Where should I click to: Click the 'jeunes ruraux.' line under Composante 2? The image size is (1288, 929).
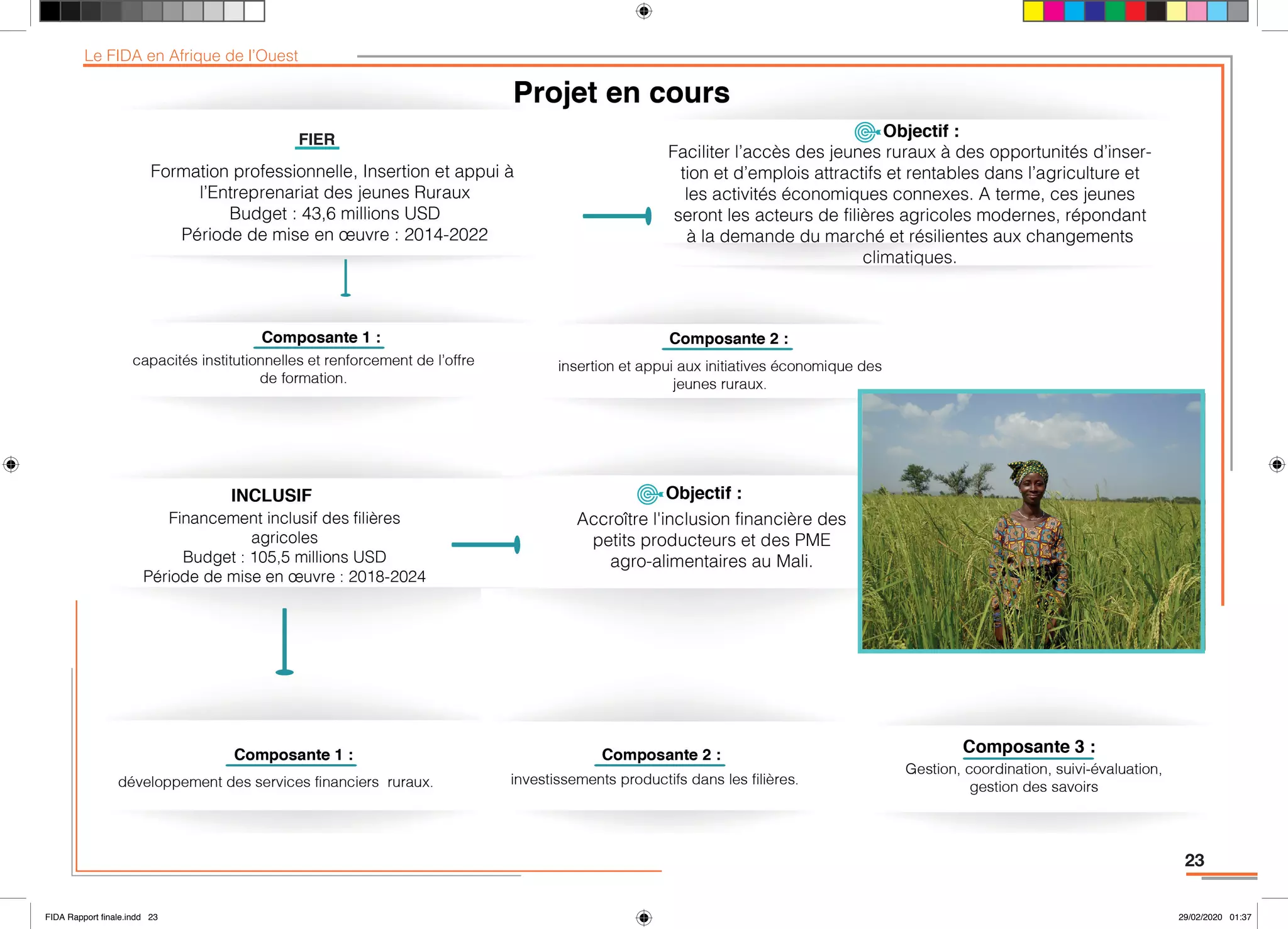tap(719, 384)
